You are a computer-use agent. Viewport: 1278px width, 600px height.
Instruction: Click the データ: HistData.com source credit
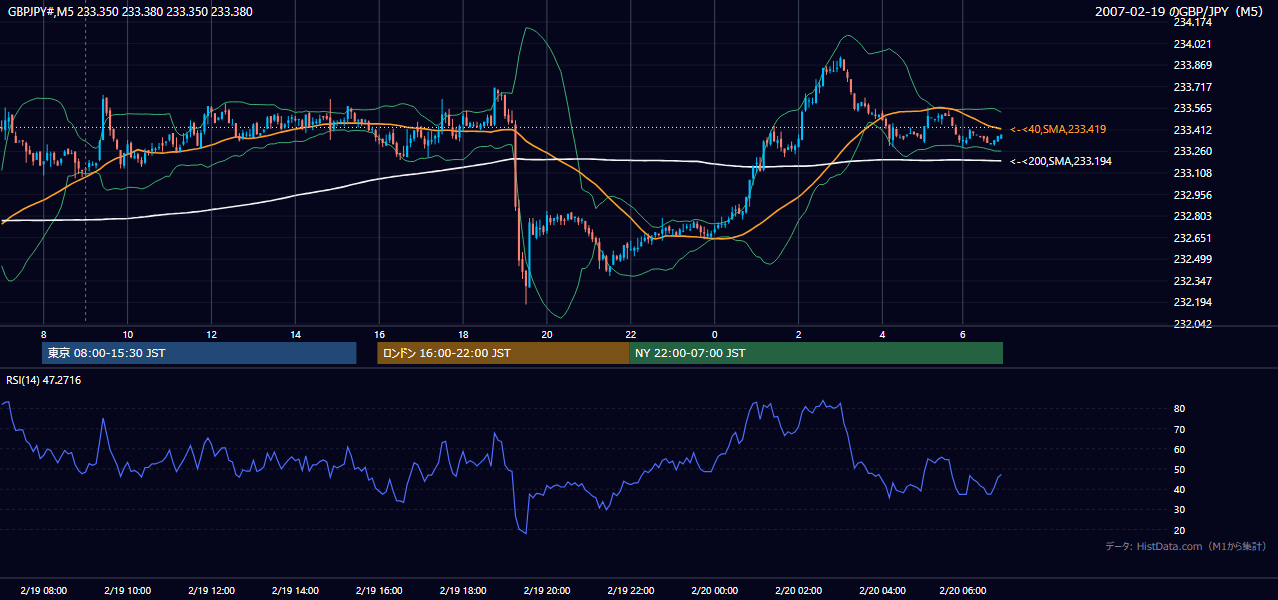coord(1185,546)
